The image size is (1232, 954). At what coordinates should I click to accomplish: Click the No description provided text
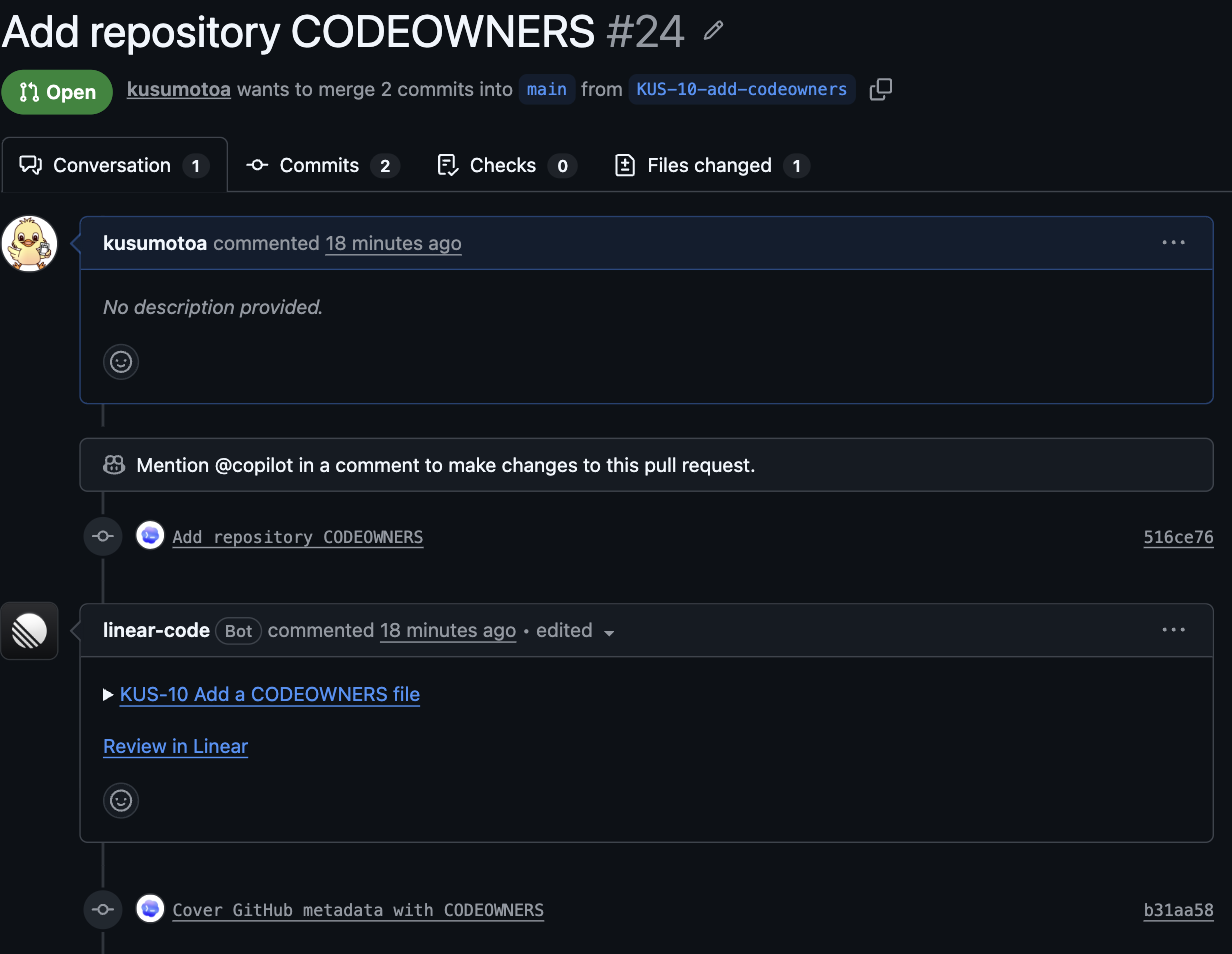213,307
